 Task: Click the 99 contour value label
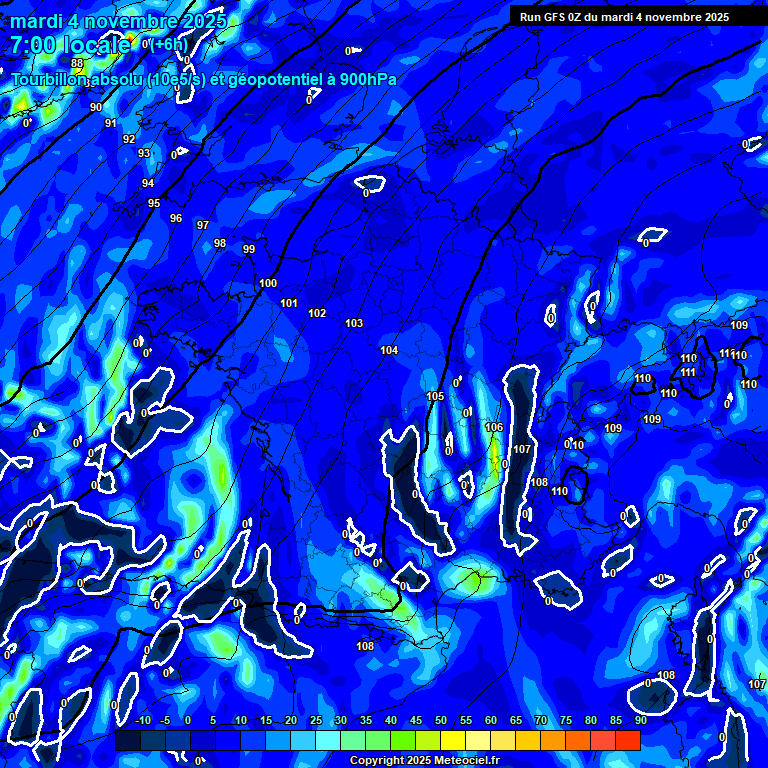(249, 250)
